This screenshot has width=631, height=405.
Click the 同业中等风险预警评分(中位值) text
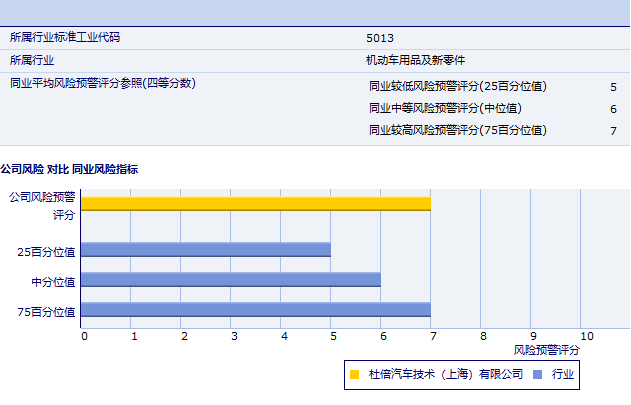click(x=445, y=108)
